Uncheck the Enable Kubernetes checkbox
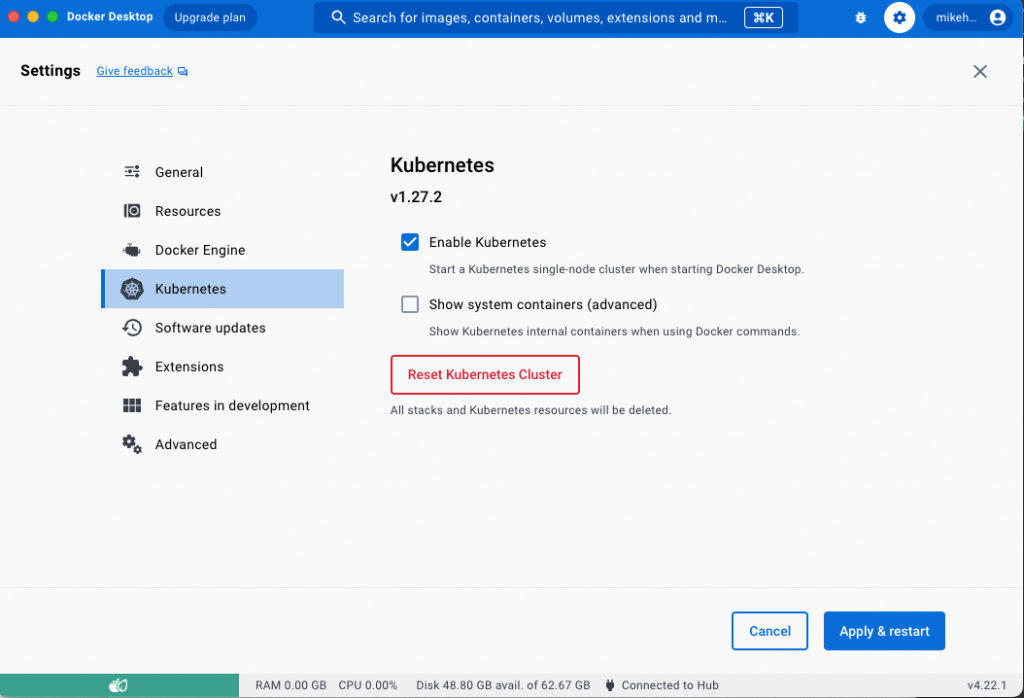Viewport: 1024px width, 698px height. pos(410,242)
